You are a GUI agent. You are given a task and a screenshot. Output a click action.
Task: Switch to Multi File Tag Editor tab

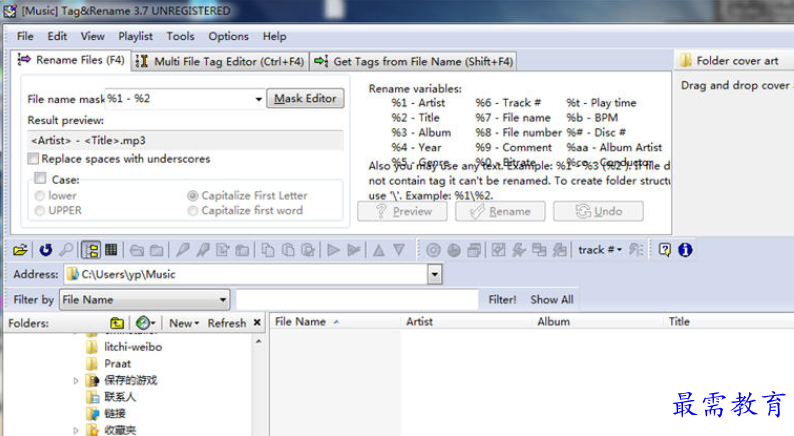pos(220,61)
